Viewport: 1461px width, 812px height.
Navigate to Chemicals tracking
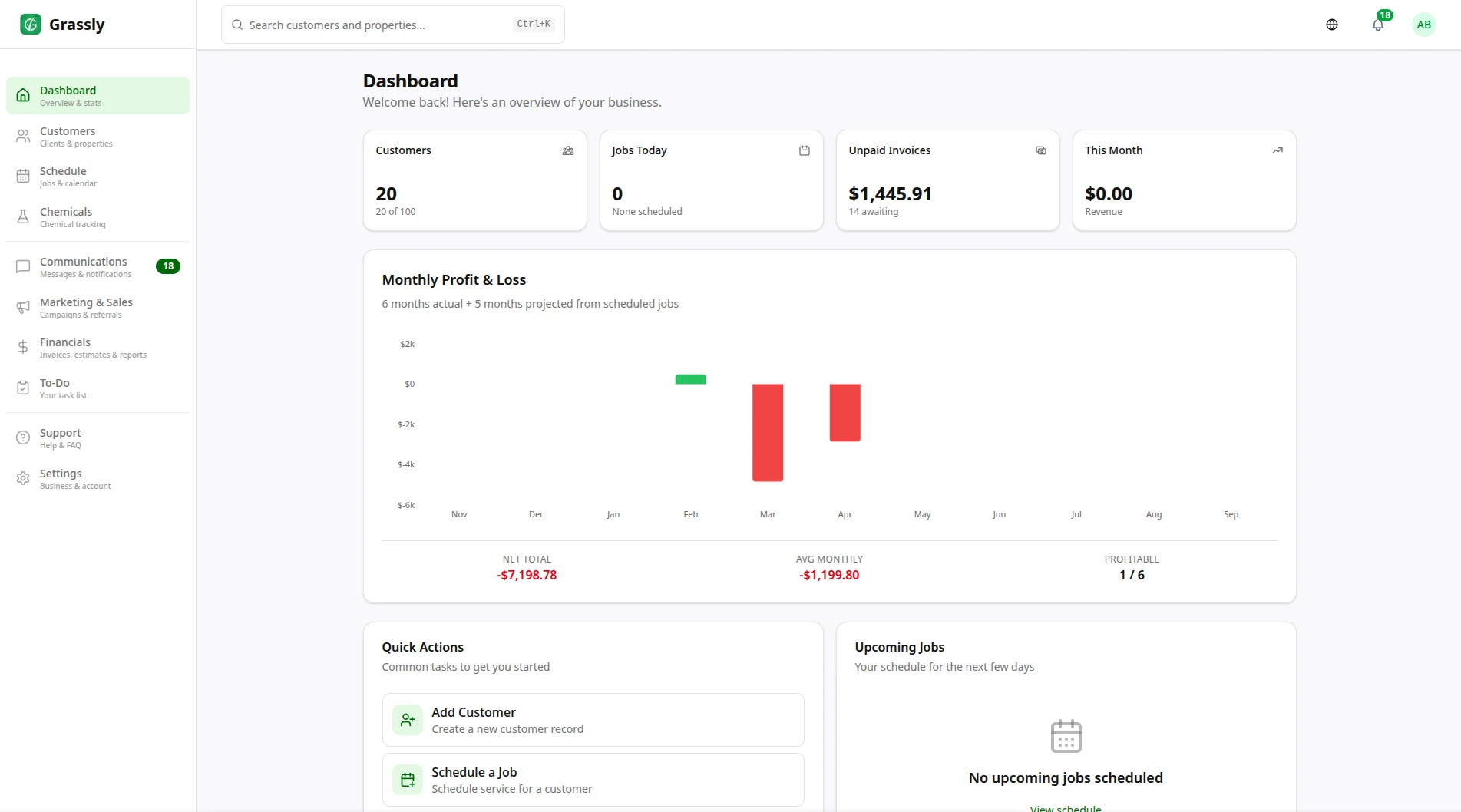coord(98,217)
